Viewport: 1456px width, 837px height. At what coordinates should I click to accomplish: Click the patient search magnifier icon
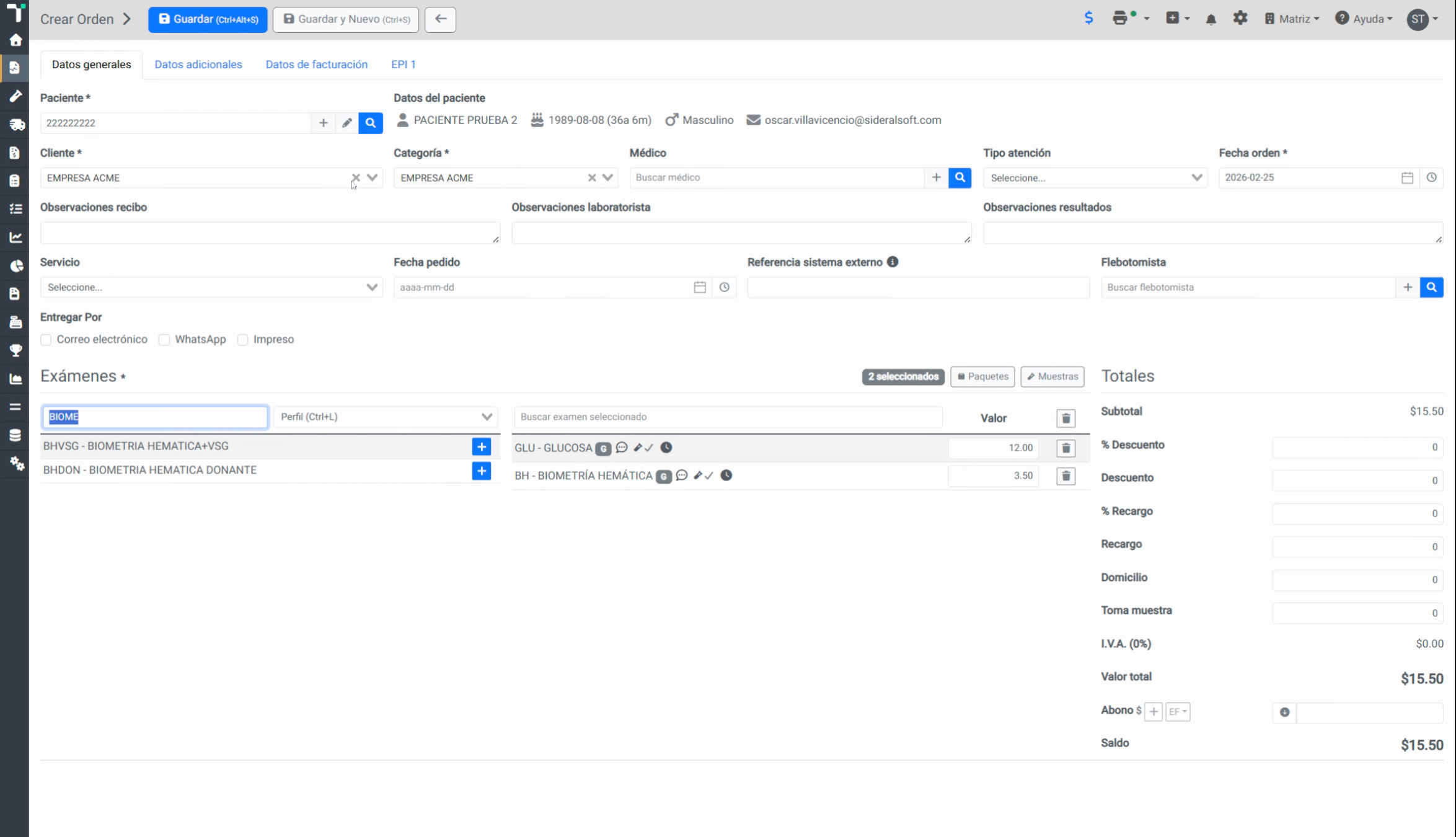coord(371,123)
